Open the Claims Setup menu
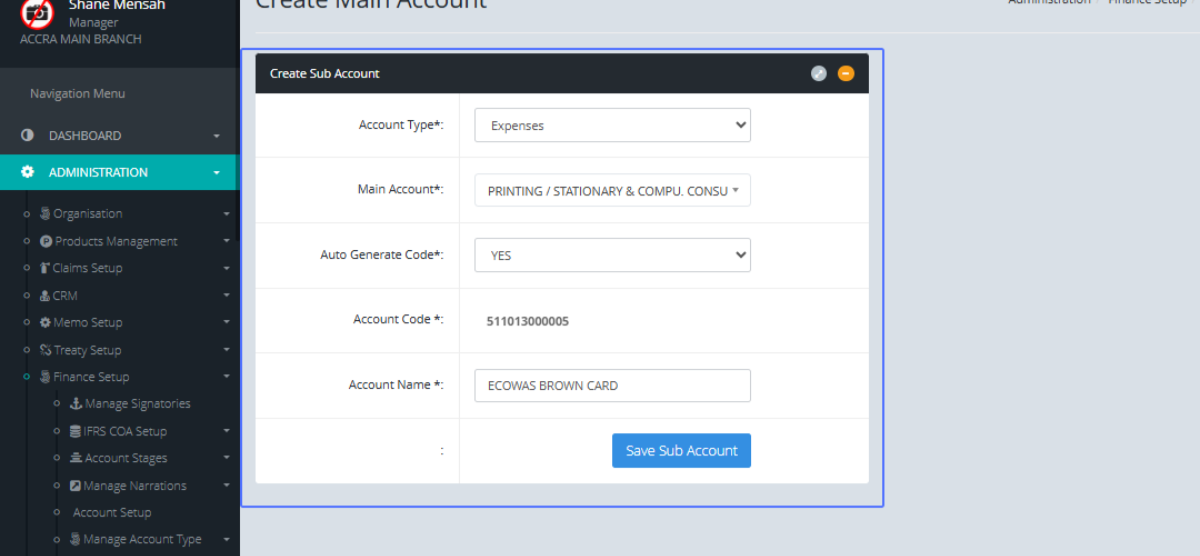The width and height of the screenshot is (1200, 556). 87,268
